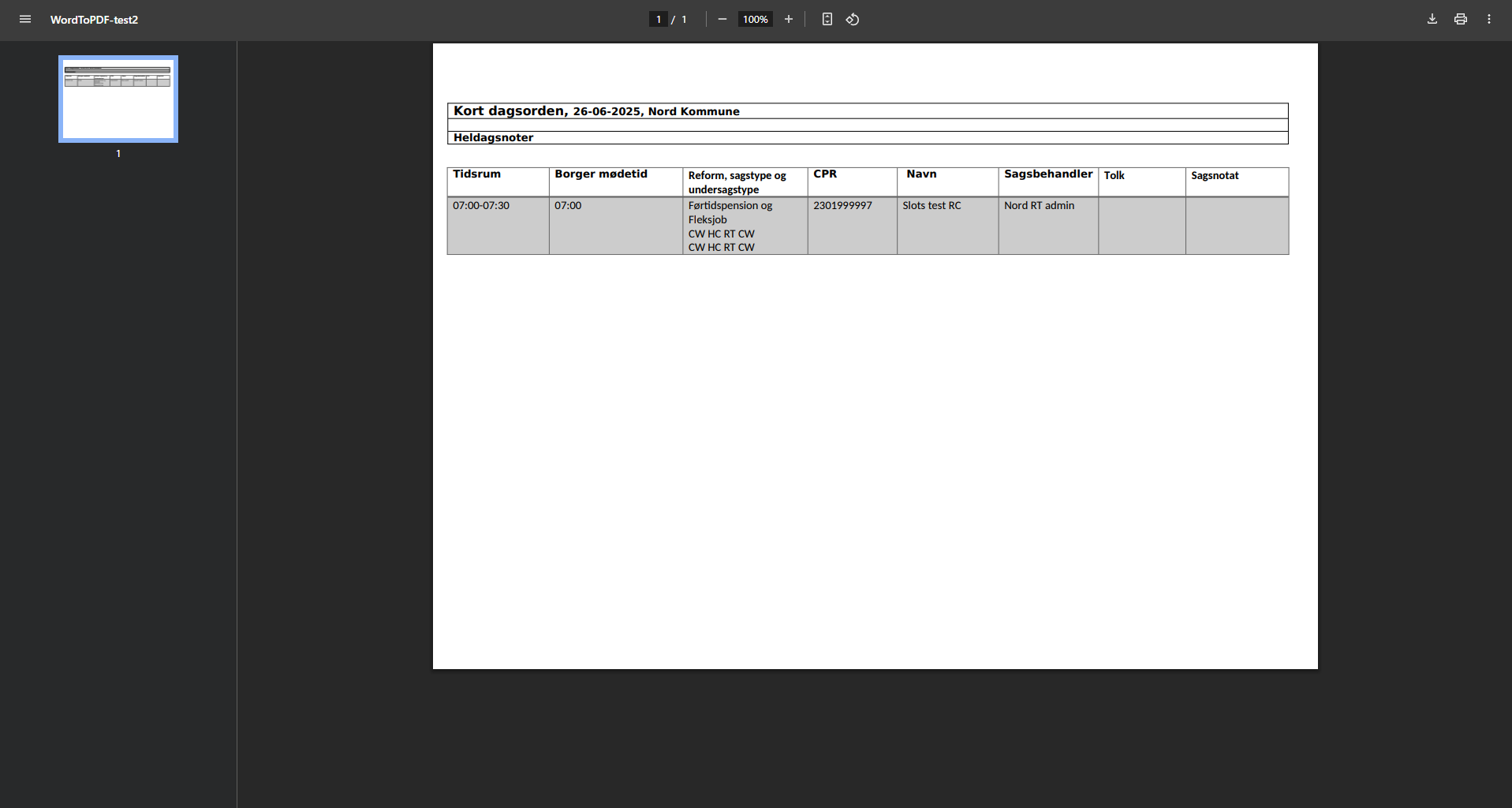The height and width of the screenshot is (808, 1512).
Task: Click the Slots test RC name cell
Action: (931, 206)
